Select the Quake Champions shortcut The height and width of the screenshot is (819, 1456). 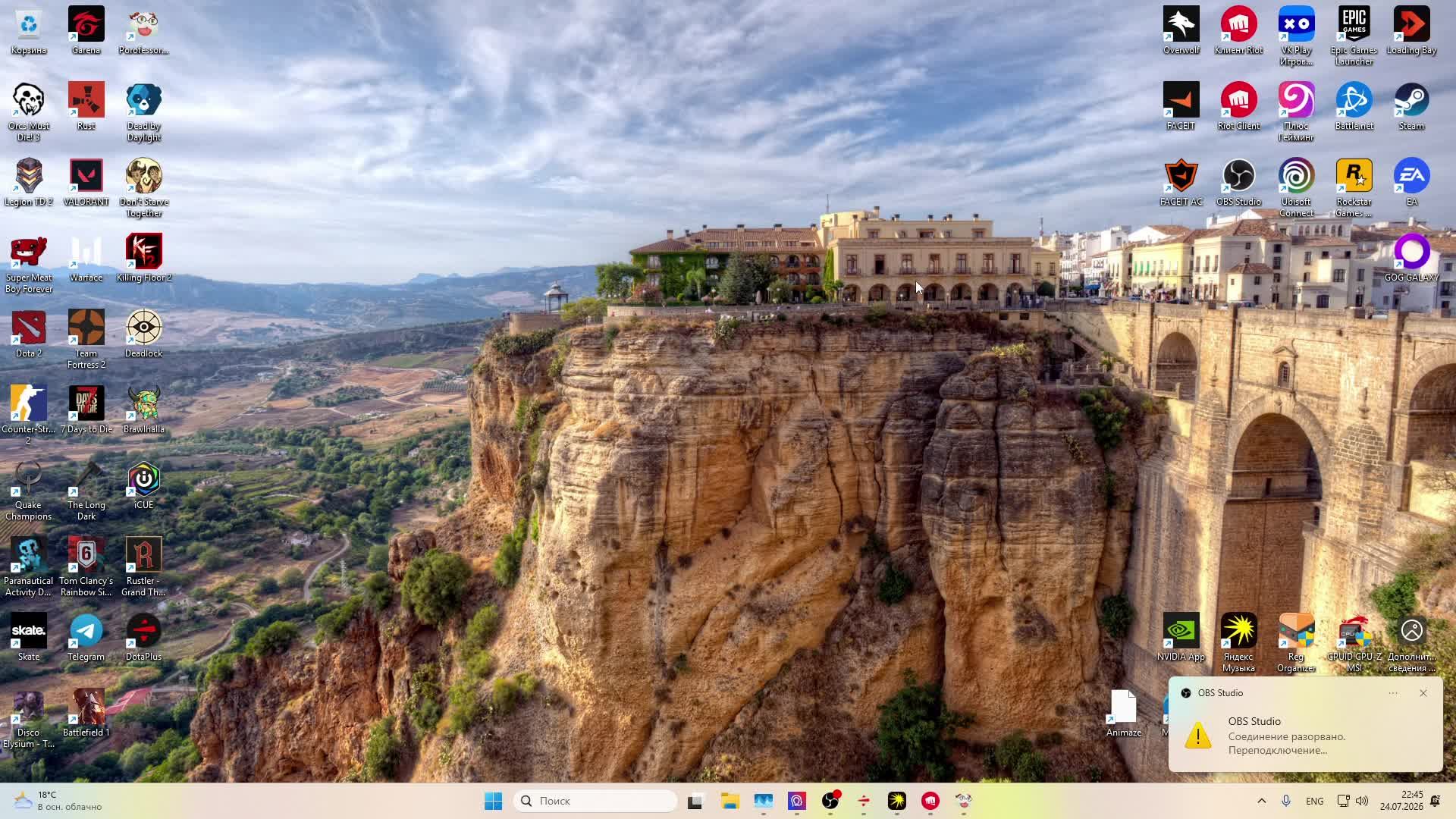[29, 491]
